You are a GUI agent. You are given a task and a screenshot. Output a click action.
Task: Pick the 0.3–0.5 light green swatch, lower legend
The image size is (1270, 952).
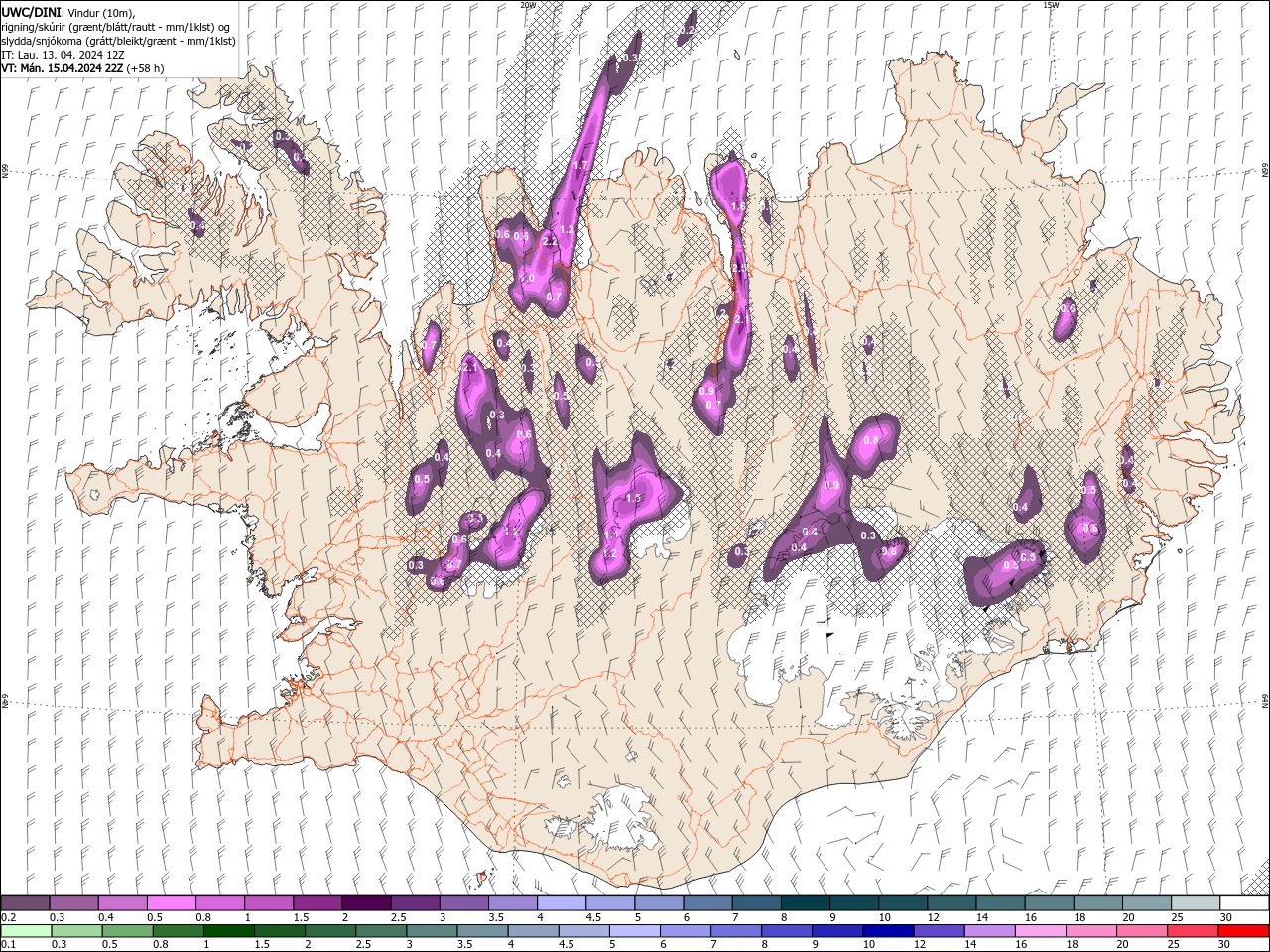click(x=76, y=931)
